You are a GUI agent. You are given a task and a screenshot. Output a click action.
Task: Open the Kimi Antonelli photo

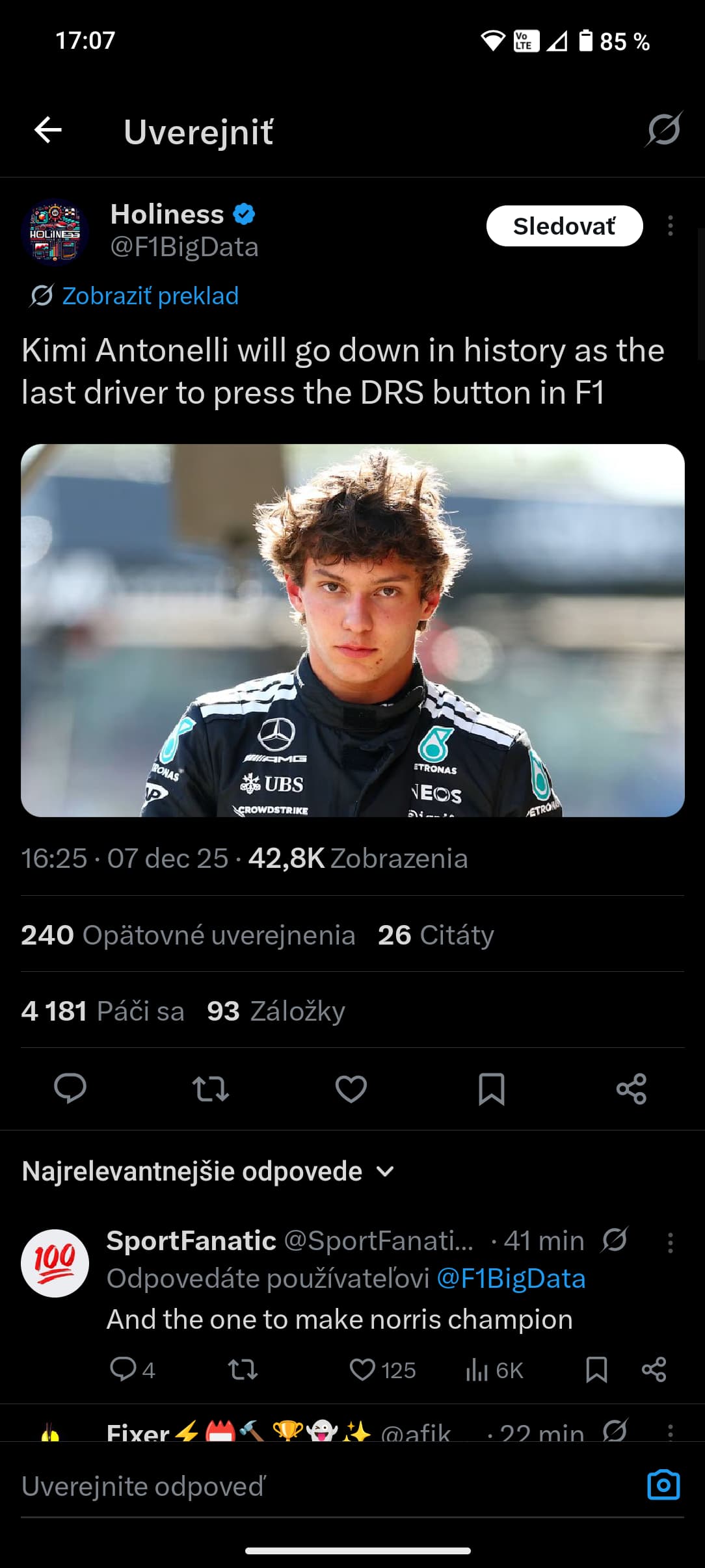[352, 630]
